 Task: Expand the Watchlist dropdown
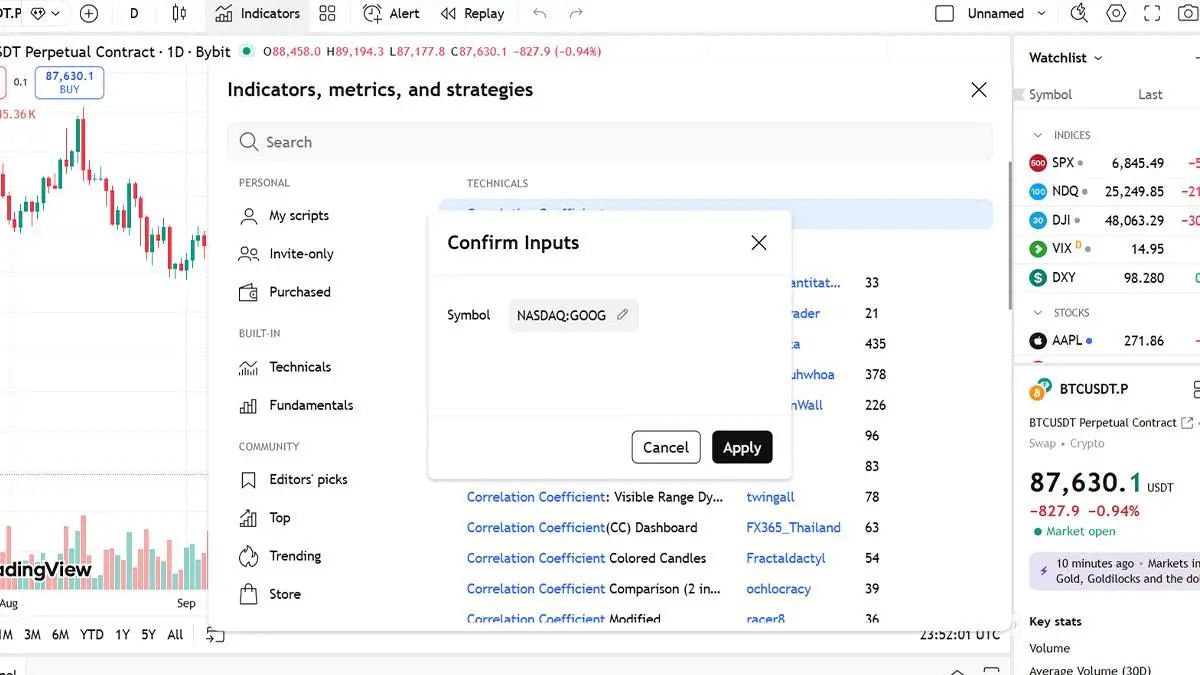click(1098, 58)
